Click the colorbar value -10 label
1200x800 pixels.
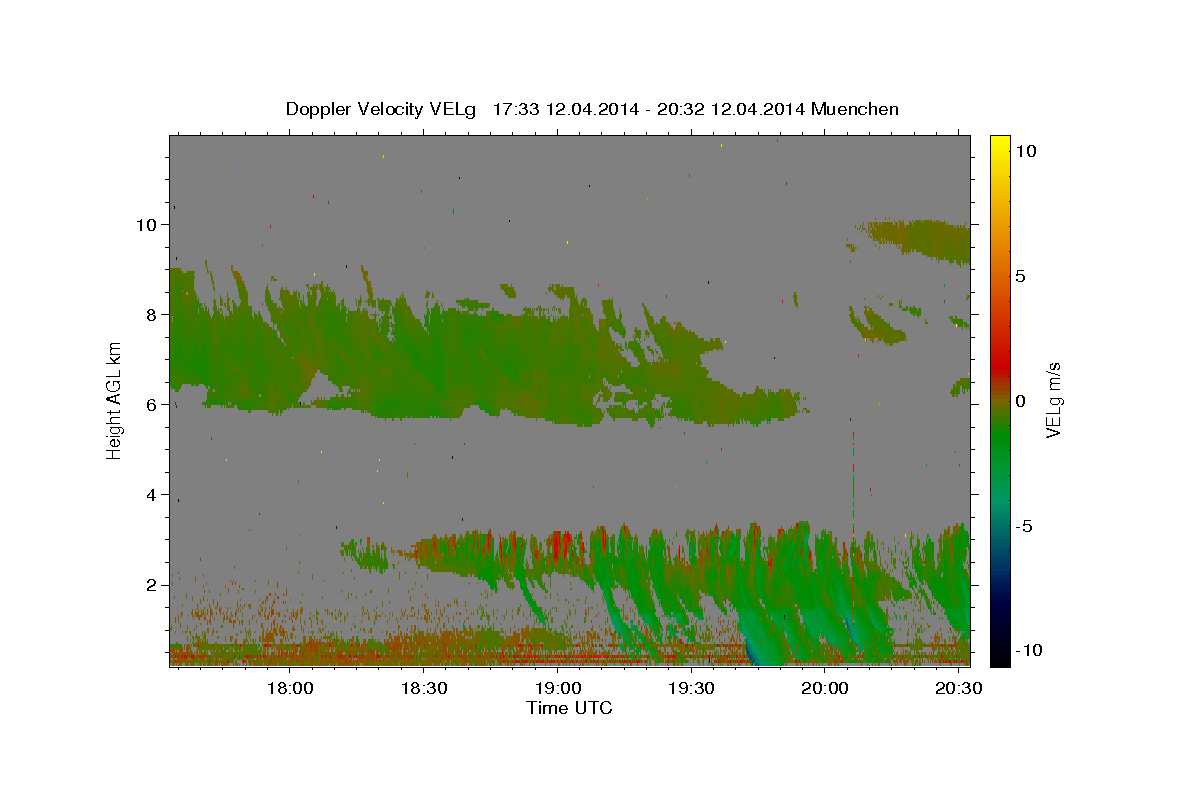pyautogui.click(x=1029, y=651)
